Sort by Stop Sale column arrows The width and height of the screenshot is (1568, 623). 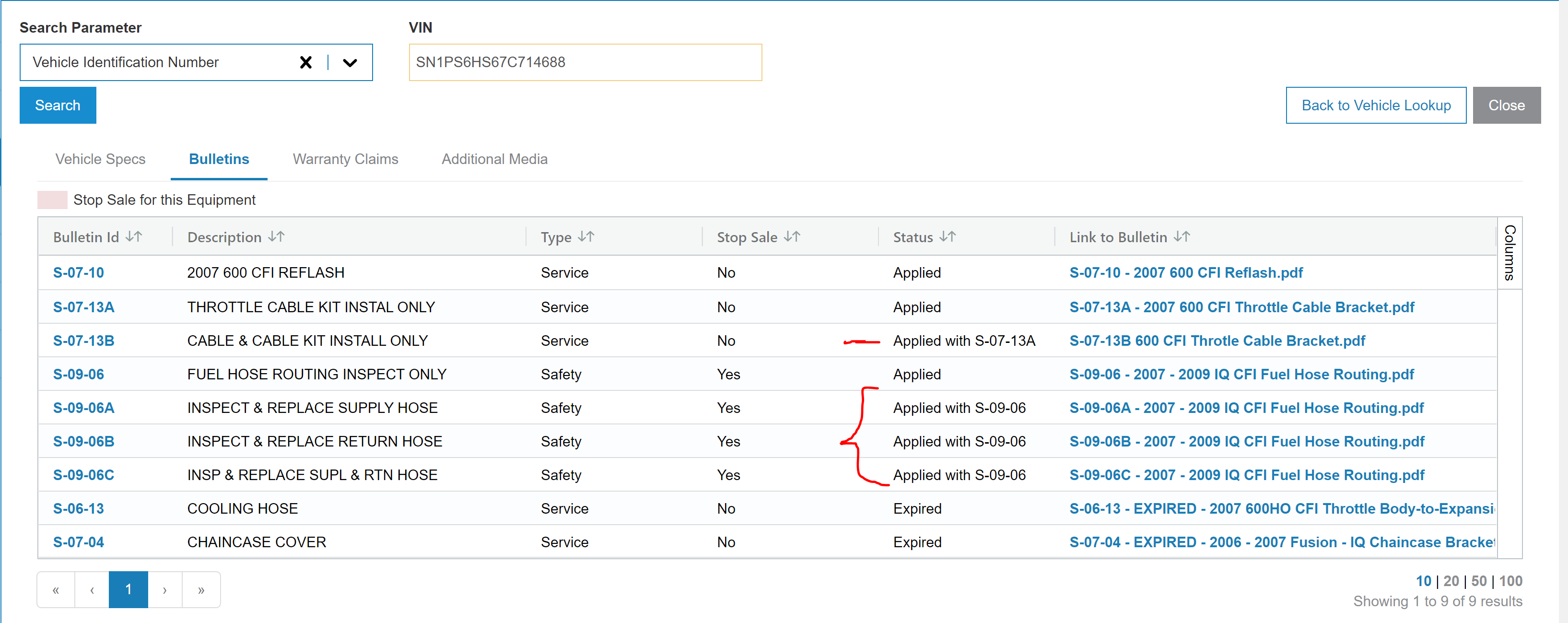tap(792, 237)
